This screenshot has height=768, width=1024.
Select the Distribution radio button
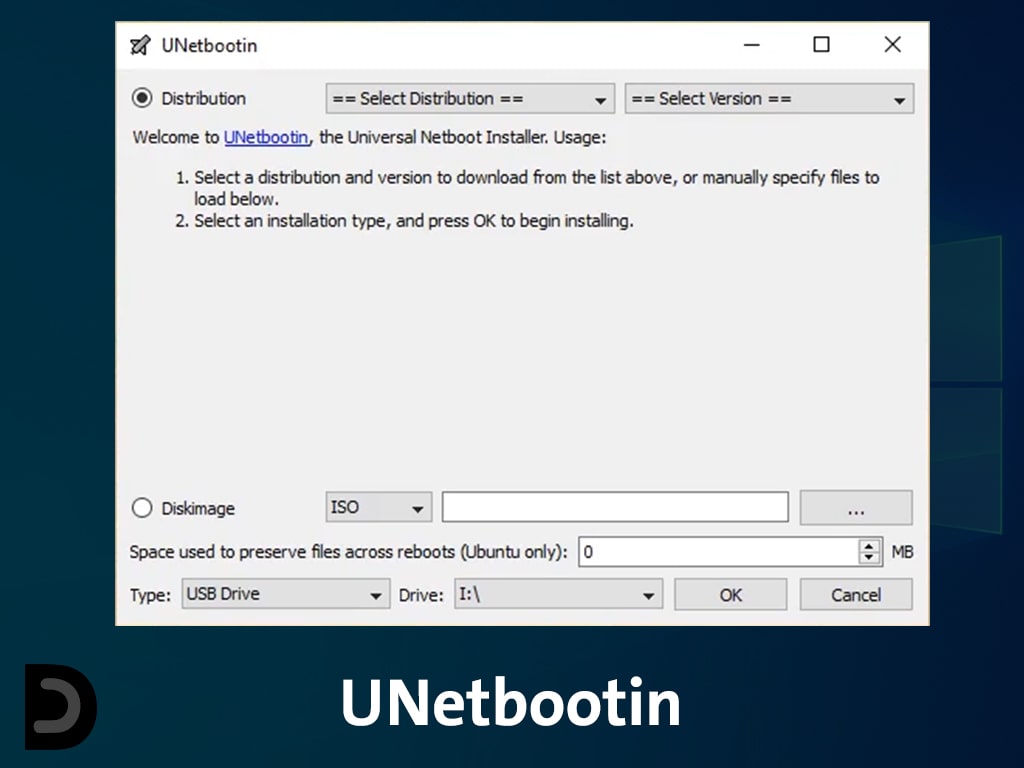click(142, 98)
